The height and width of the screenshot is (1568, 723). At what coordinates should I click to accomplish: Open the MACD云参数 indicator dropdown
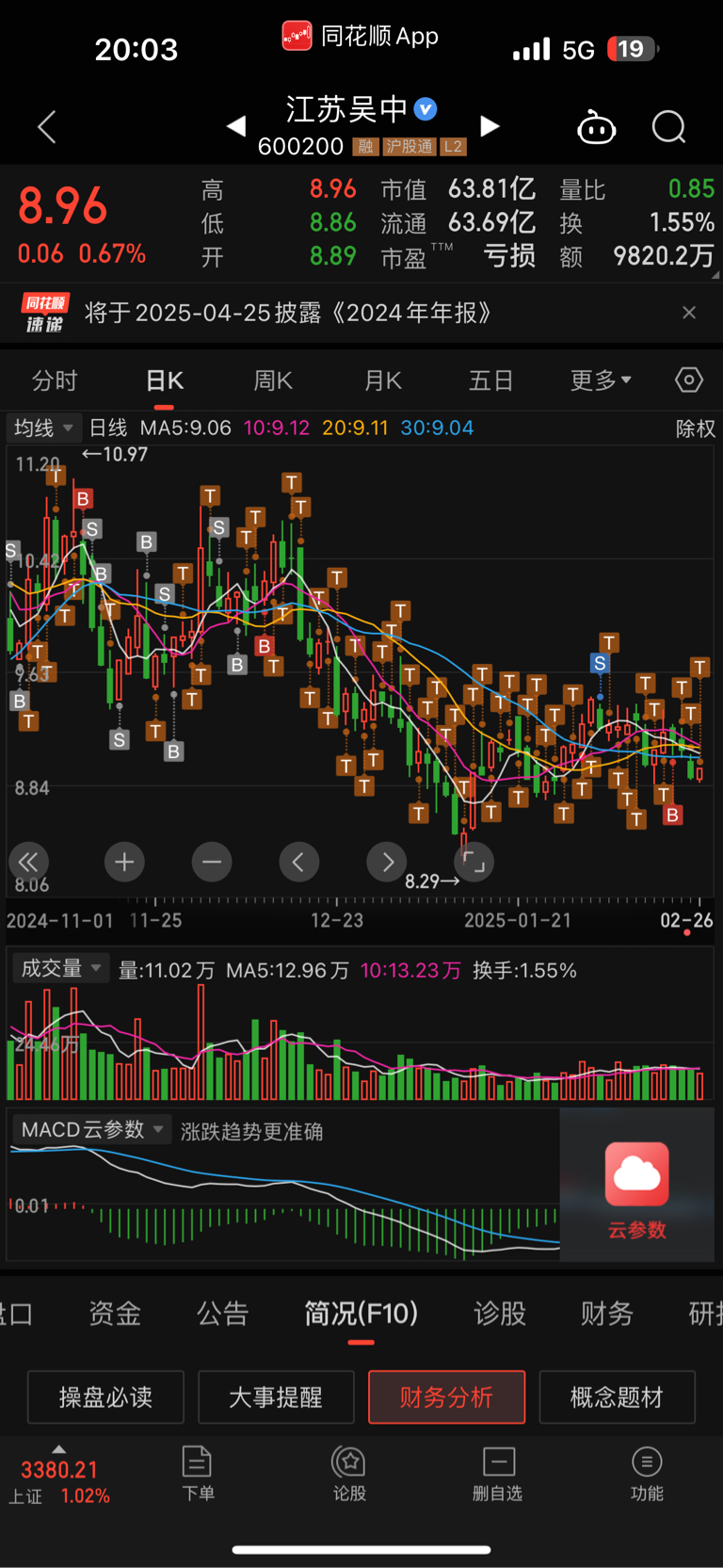[x=91, y=1129]
